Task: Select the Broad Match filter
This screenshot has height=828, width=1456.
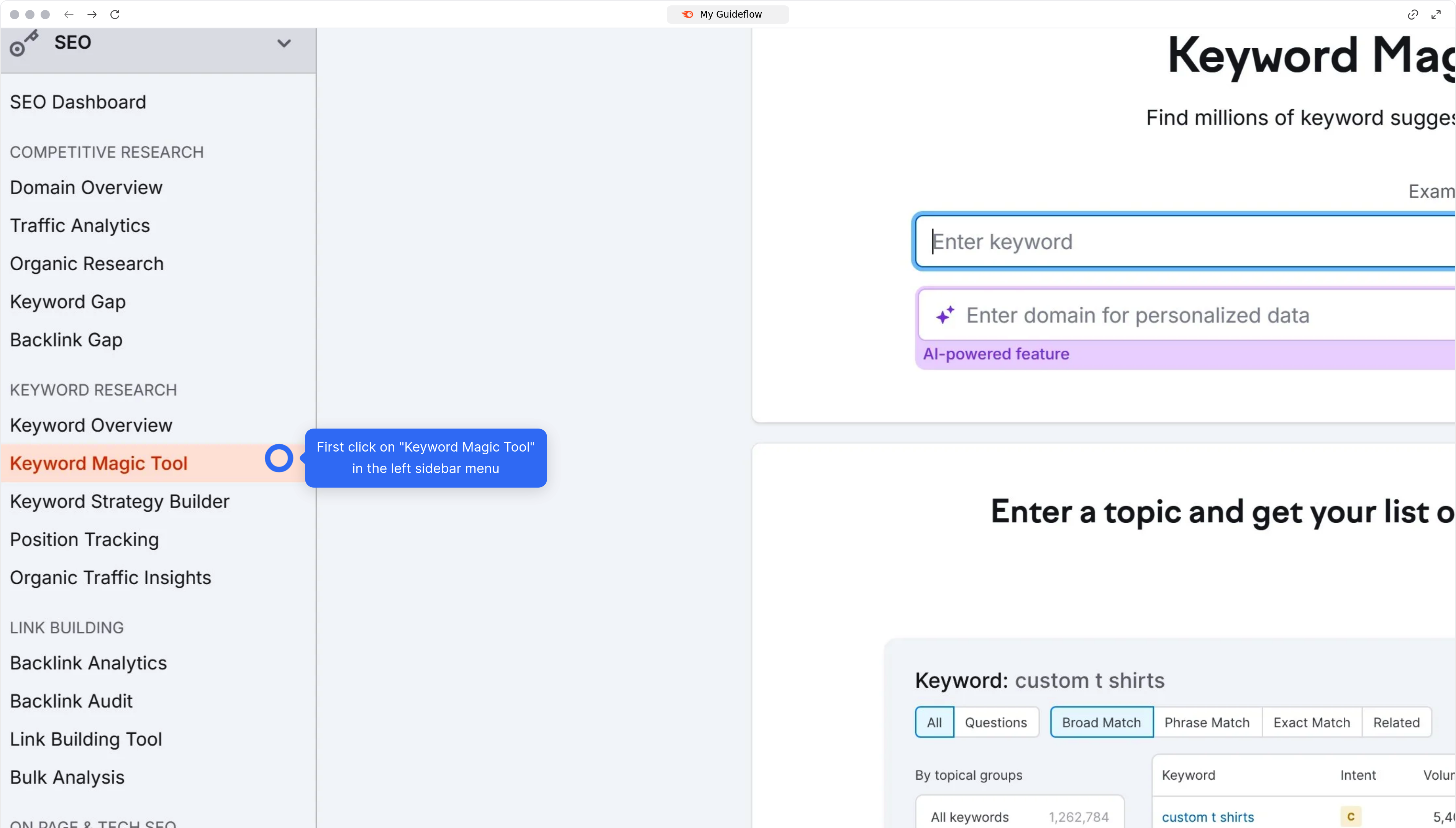Action: 1101,722
